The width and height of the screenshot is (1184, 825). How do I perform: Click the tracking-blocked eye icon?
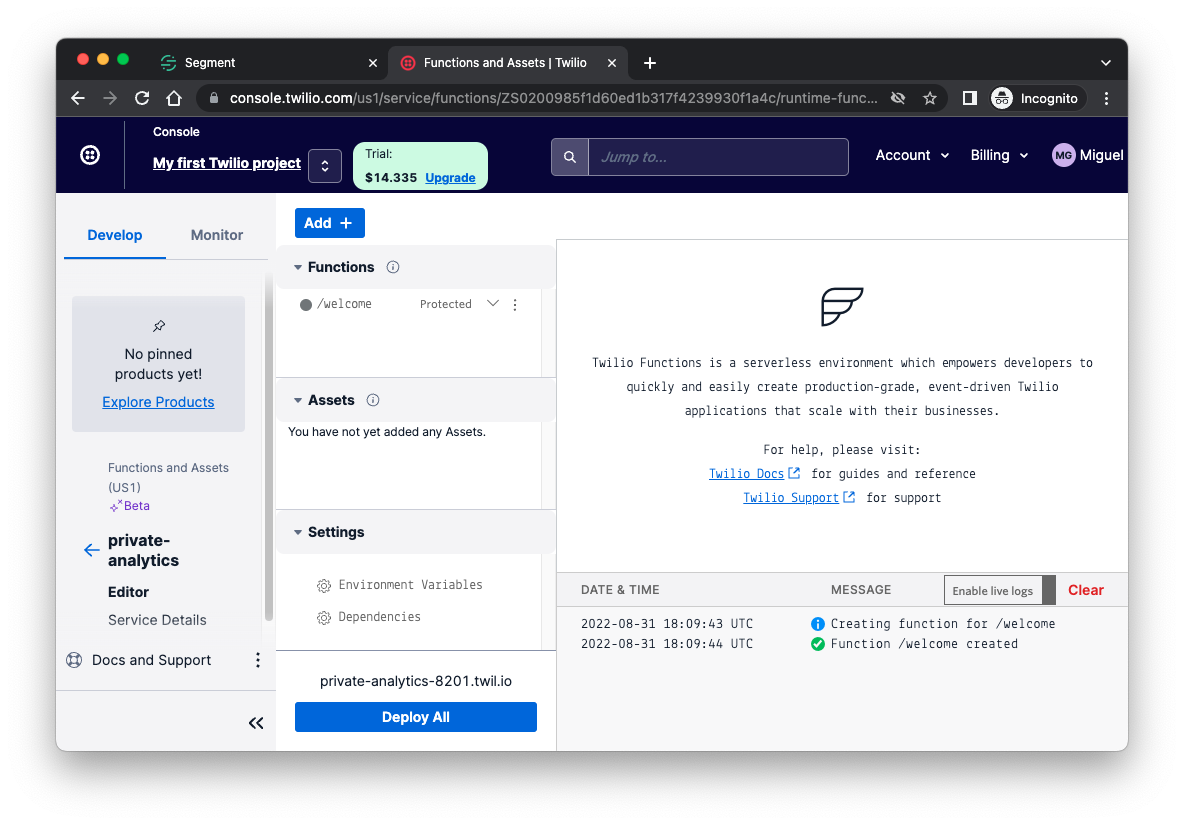click(x=898, y=98)
